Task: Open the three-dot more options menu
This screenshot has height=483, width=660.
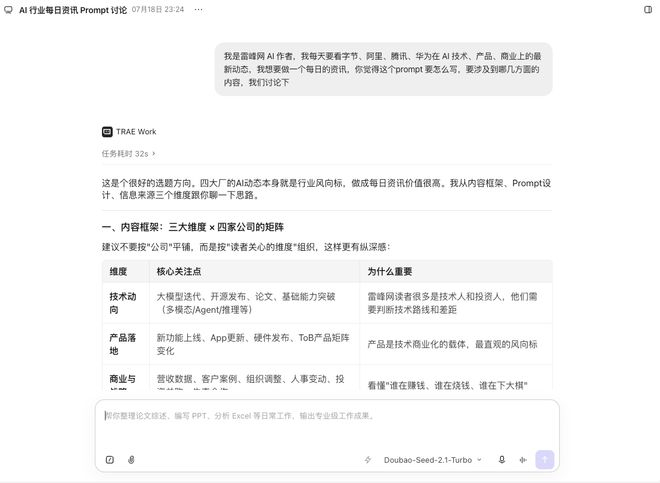Action: click(x=198, y=10)
